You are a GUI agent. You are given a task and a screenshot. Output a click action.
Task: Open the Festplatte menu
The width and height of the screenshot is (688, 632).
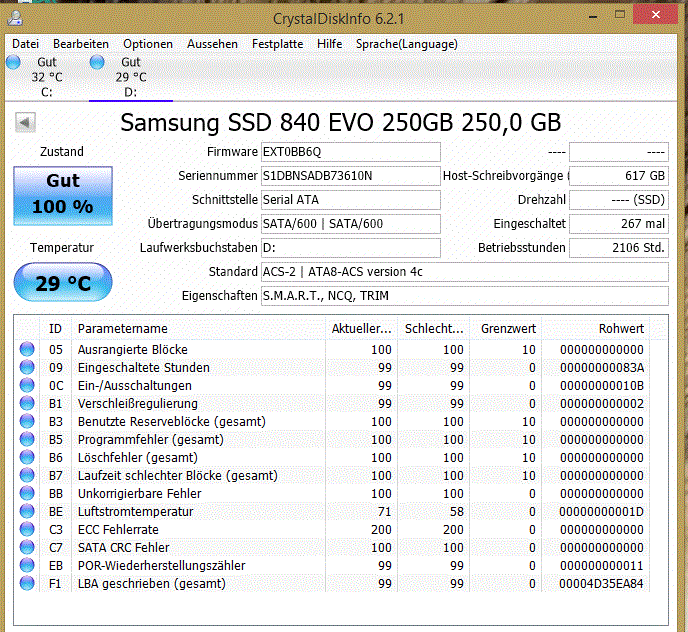(x=277, y=44)
